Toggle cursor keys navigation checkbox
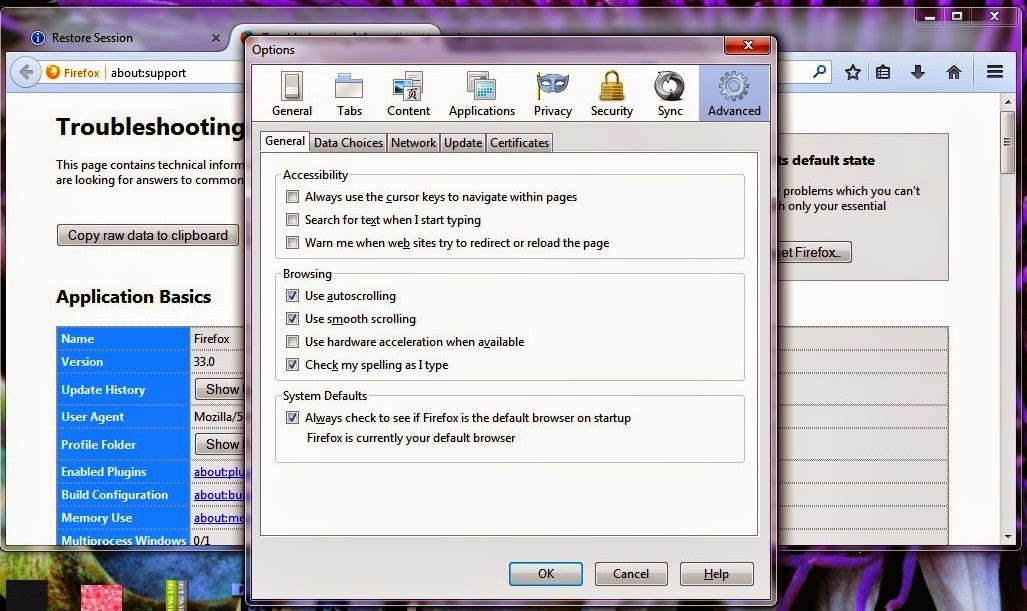1027x611 pixels. 292,196
